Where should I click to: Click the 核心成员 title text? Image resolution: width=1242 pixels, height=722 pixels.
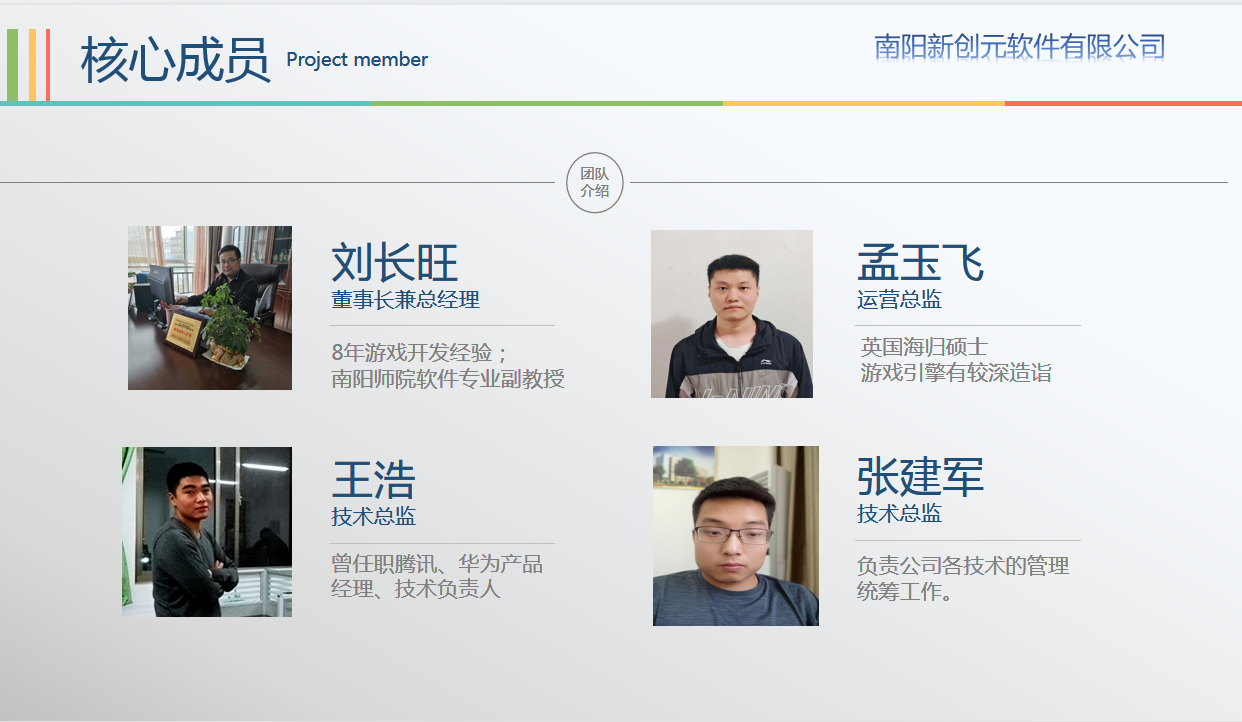[x=175, y=60]
